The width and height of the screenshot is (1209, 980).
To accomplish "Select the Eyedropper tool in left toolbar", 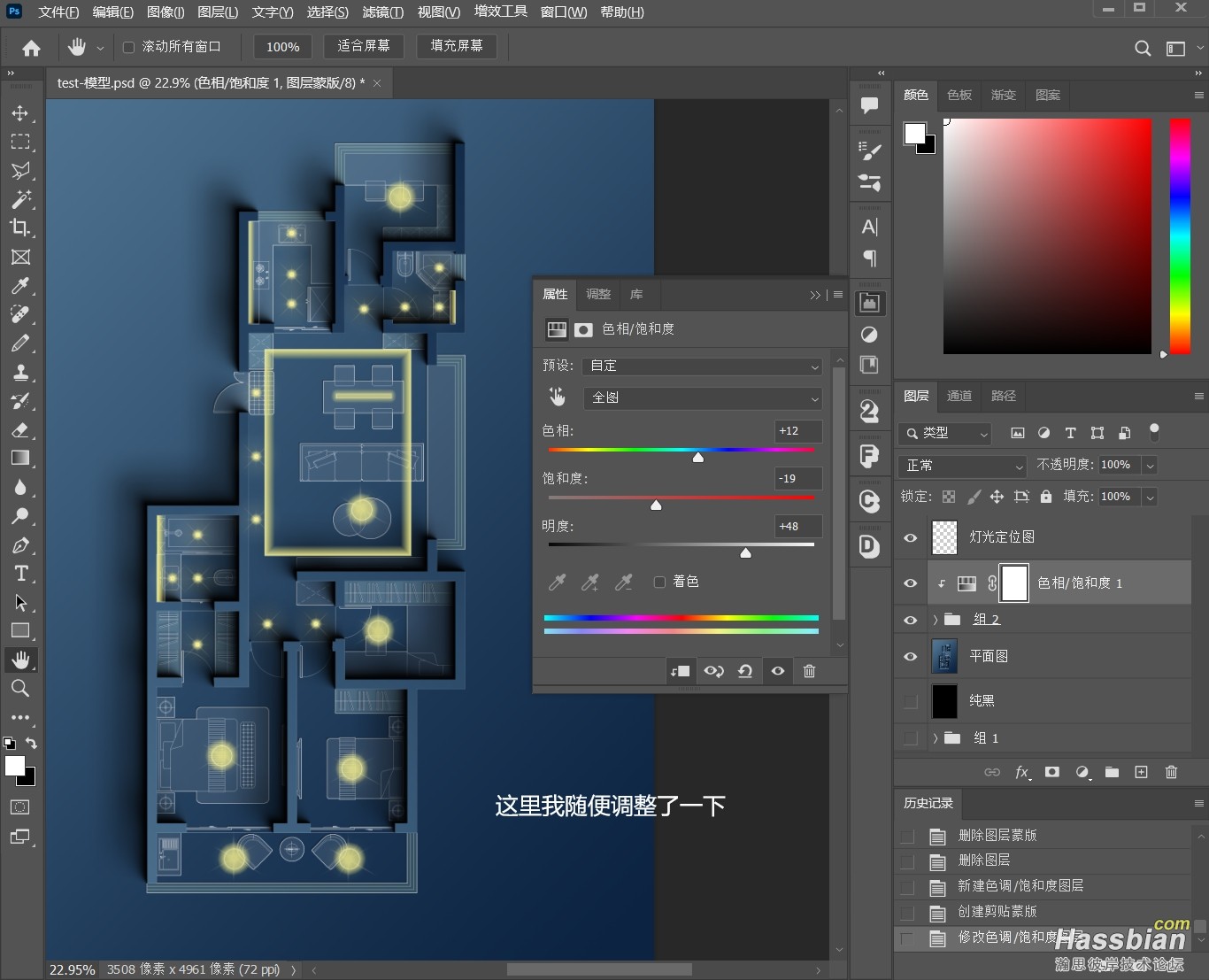I will point(20,285).
